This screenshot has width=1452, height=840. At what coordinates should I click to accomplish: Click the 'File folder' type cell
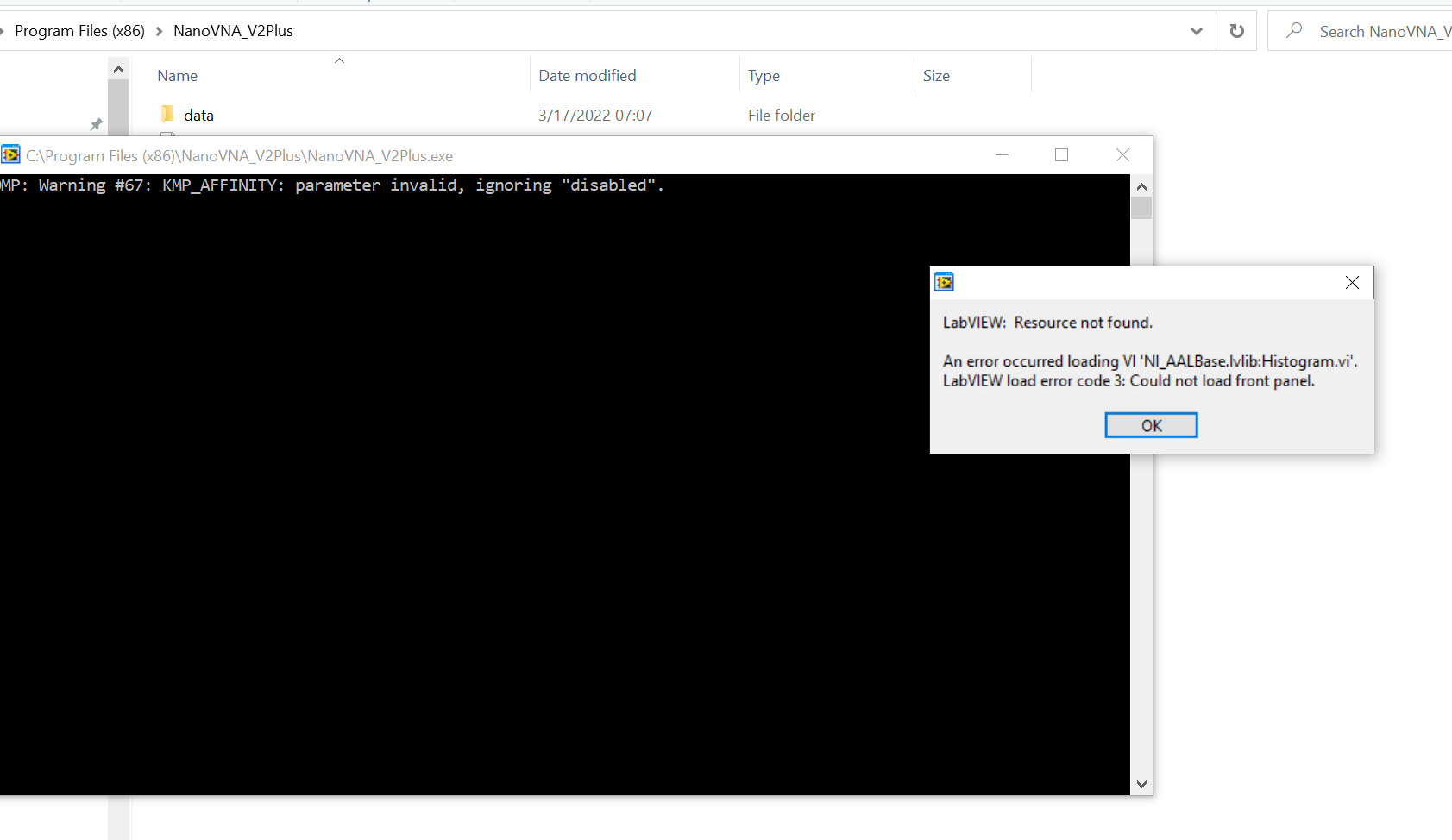coord(782,116)
